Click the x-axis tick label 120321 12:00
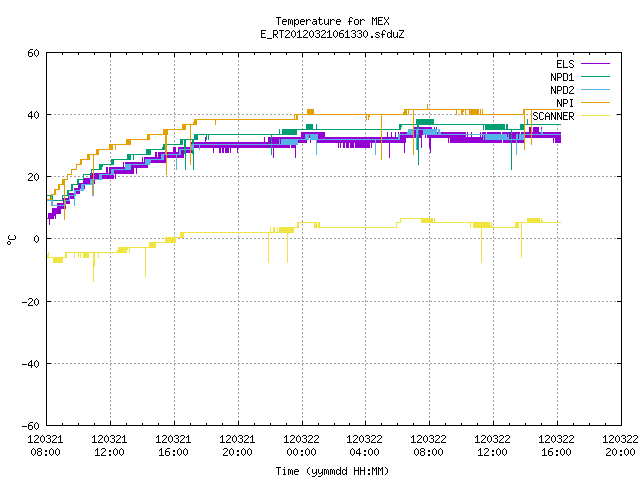Image resolution: width=640 pixels, height=480 pixels. pos(109,446)
